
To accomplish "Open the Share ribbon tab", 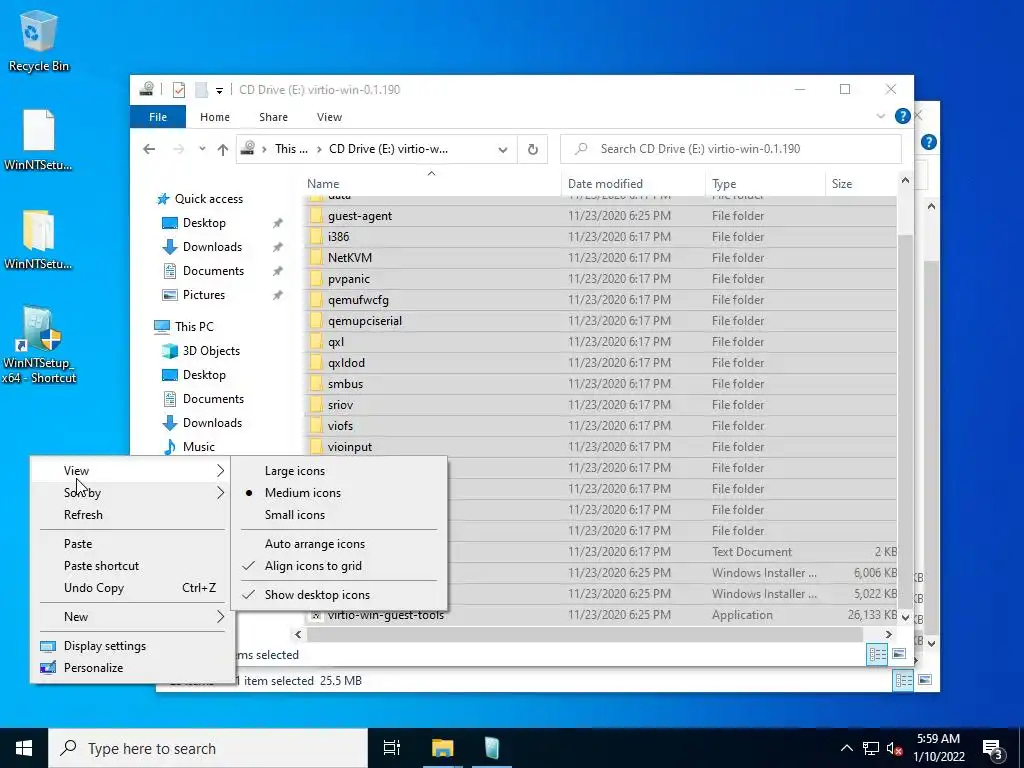I will point(273,117).
